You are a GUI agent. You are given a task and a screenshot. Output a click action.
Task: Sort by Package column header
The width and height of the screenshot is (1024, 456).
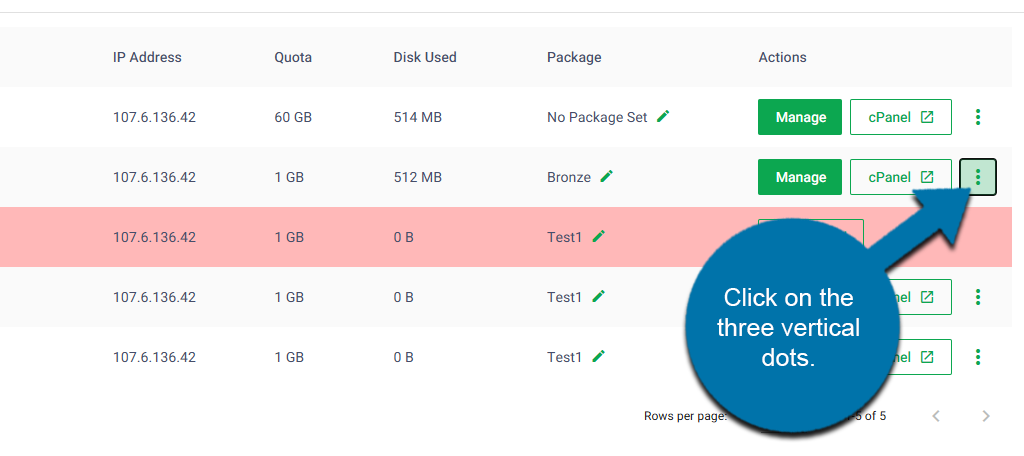[574, 57]
